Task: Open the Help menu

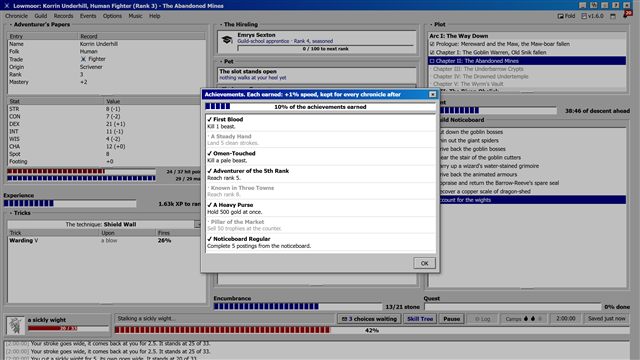Action: [154, 16]
